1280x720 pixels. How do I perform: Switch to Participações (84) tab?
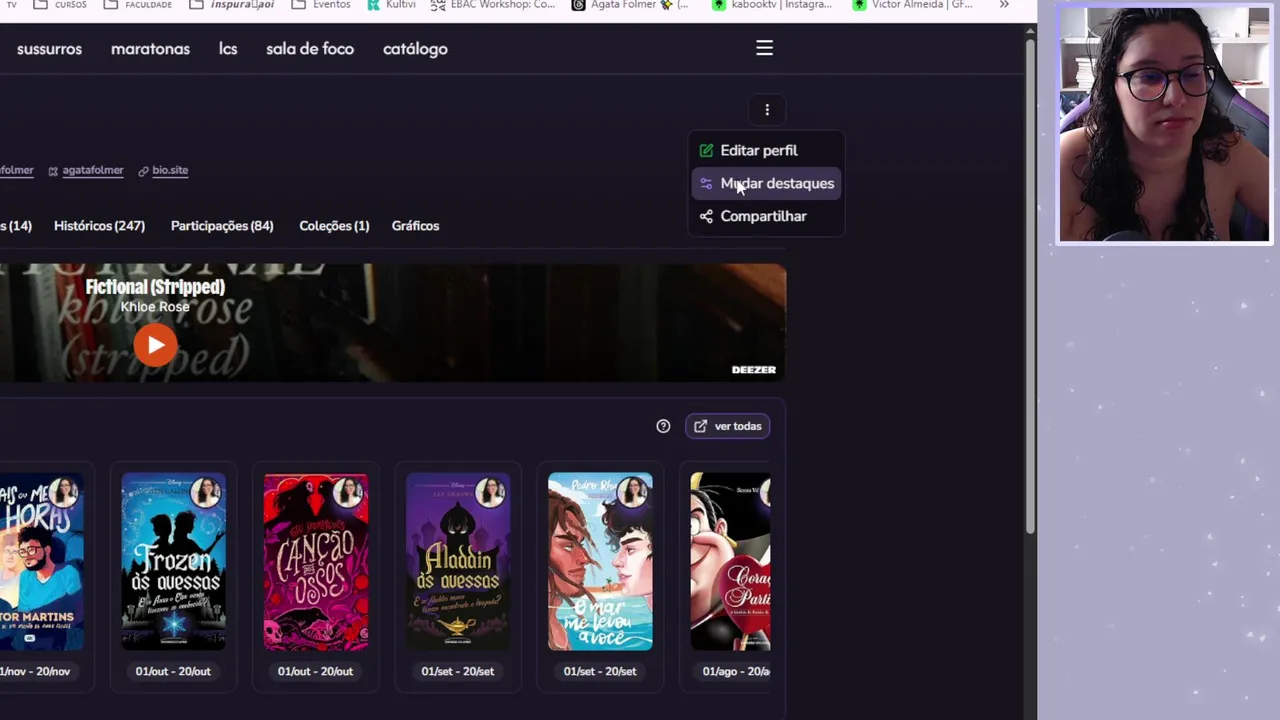pos(222,226)
